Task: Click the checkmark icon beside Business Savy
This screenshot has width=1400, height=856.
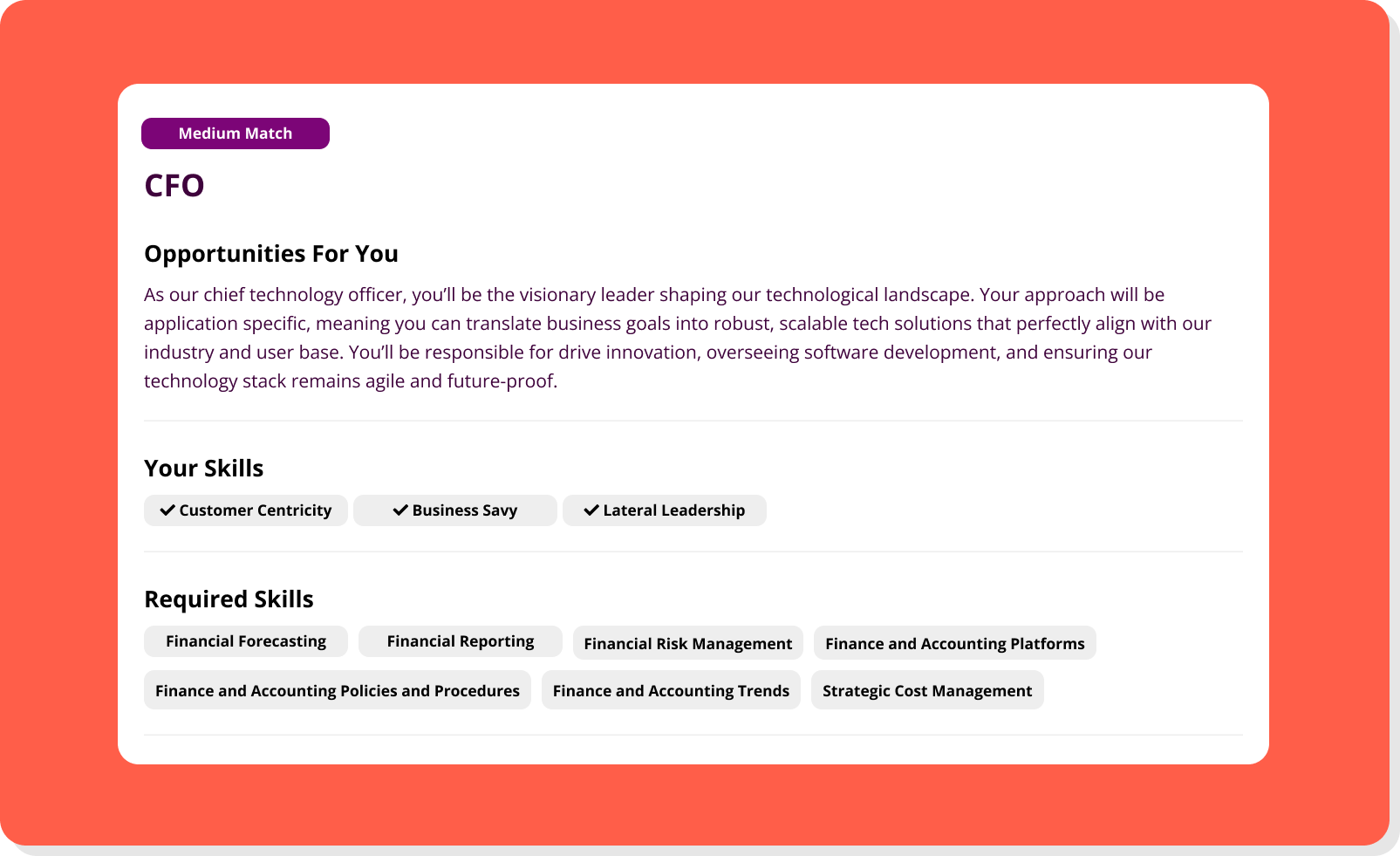Action: [x=400, y=510]
